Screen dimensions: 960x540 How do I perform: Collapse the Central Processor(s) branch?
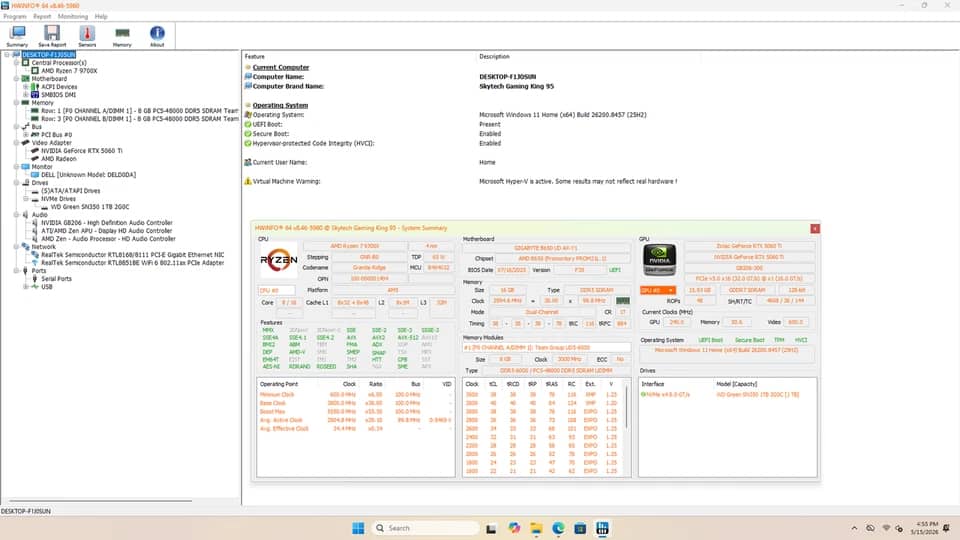pos(17,62)
